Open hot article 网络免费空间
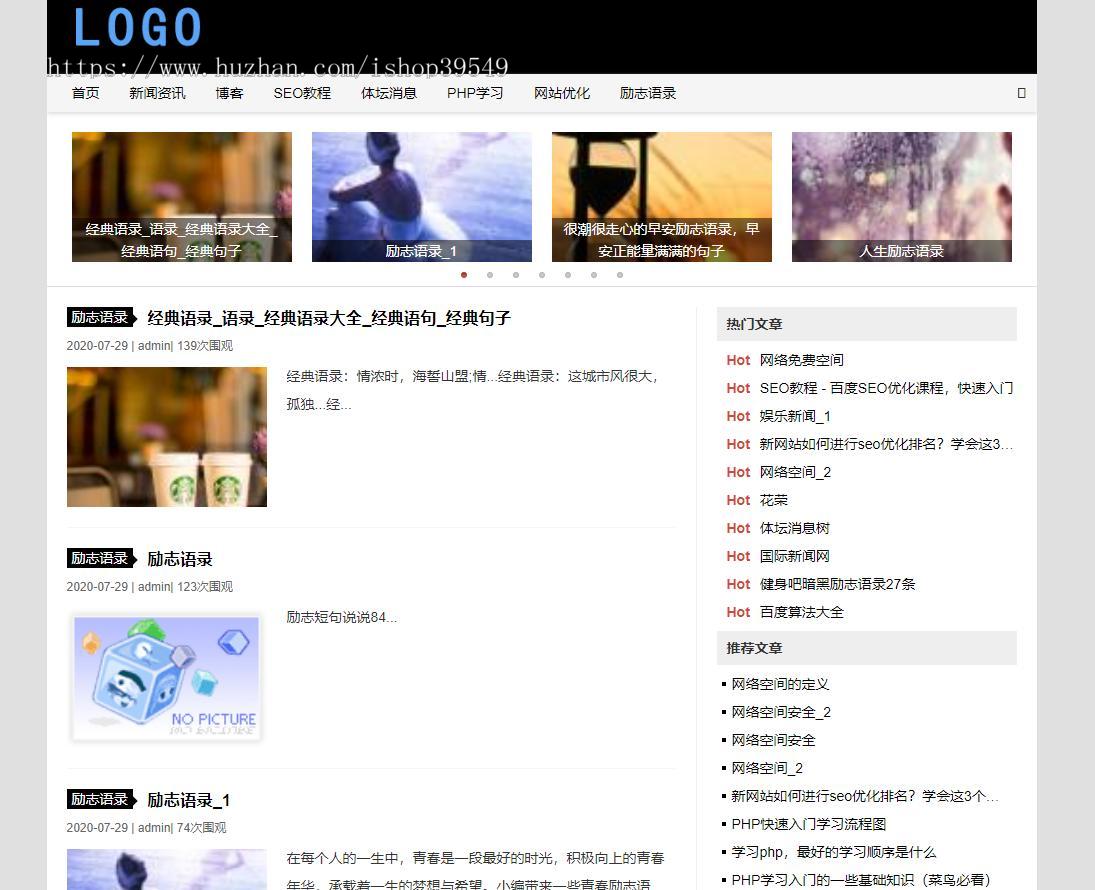 [801, 360]
